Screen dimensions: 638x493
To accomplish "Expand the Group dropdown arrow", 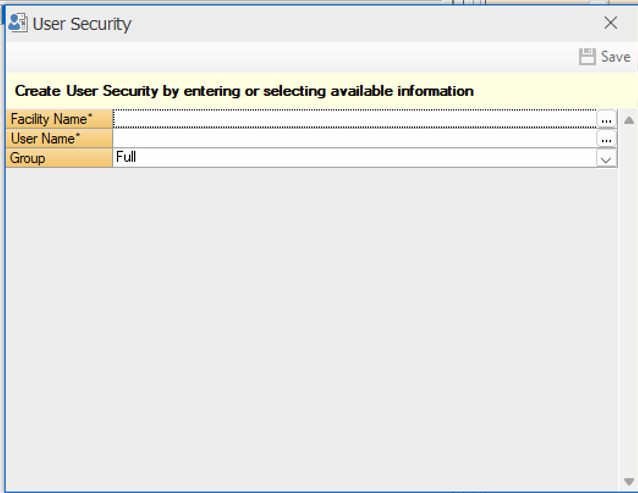I will [606, 158].
